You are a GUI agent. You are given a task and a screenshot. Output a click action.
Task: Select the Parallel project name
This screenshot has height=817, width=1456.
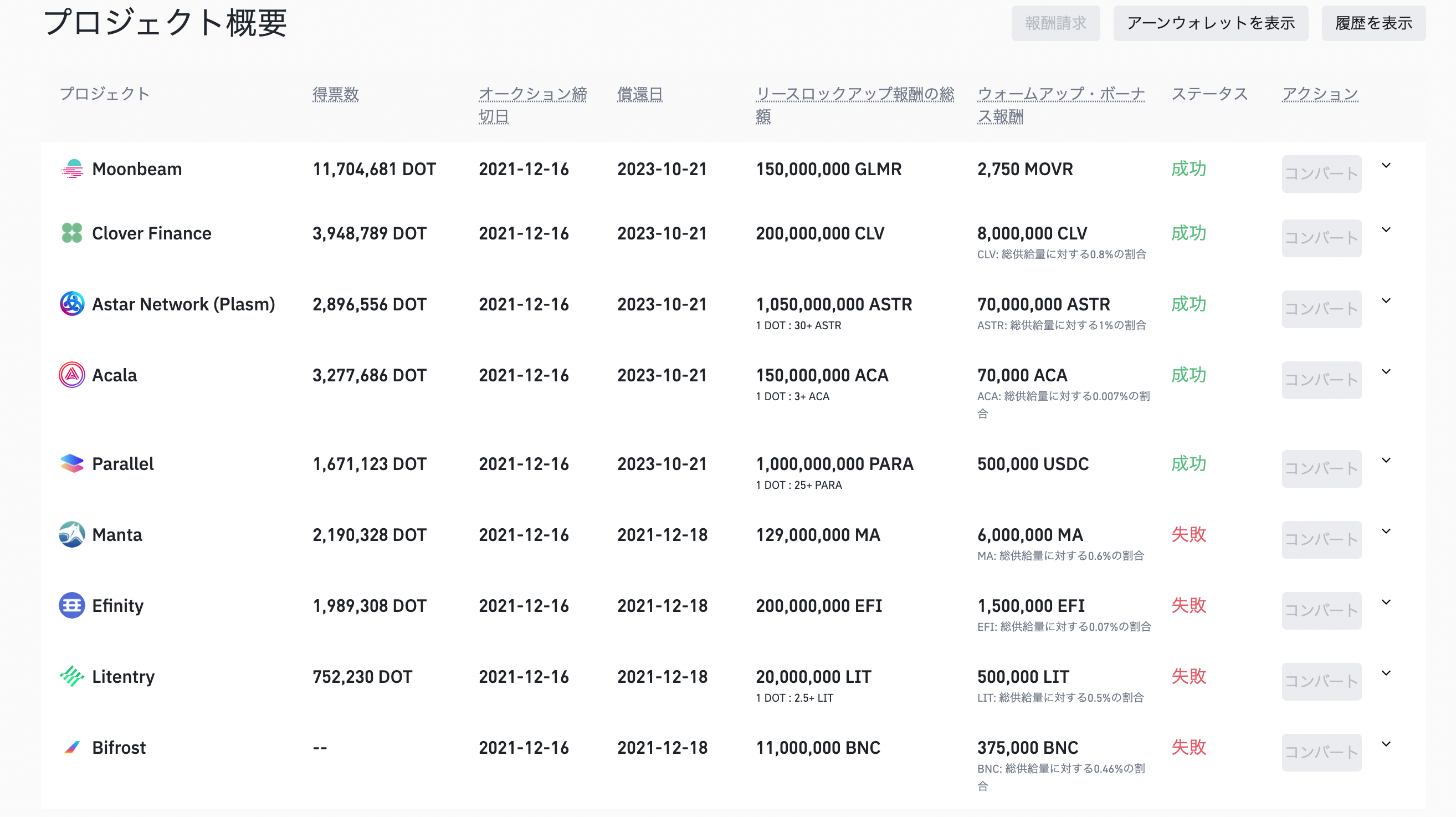coord(122,463)
